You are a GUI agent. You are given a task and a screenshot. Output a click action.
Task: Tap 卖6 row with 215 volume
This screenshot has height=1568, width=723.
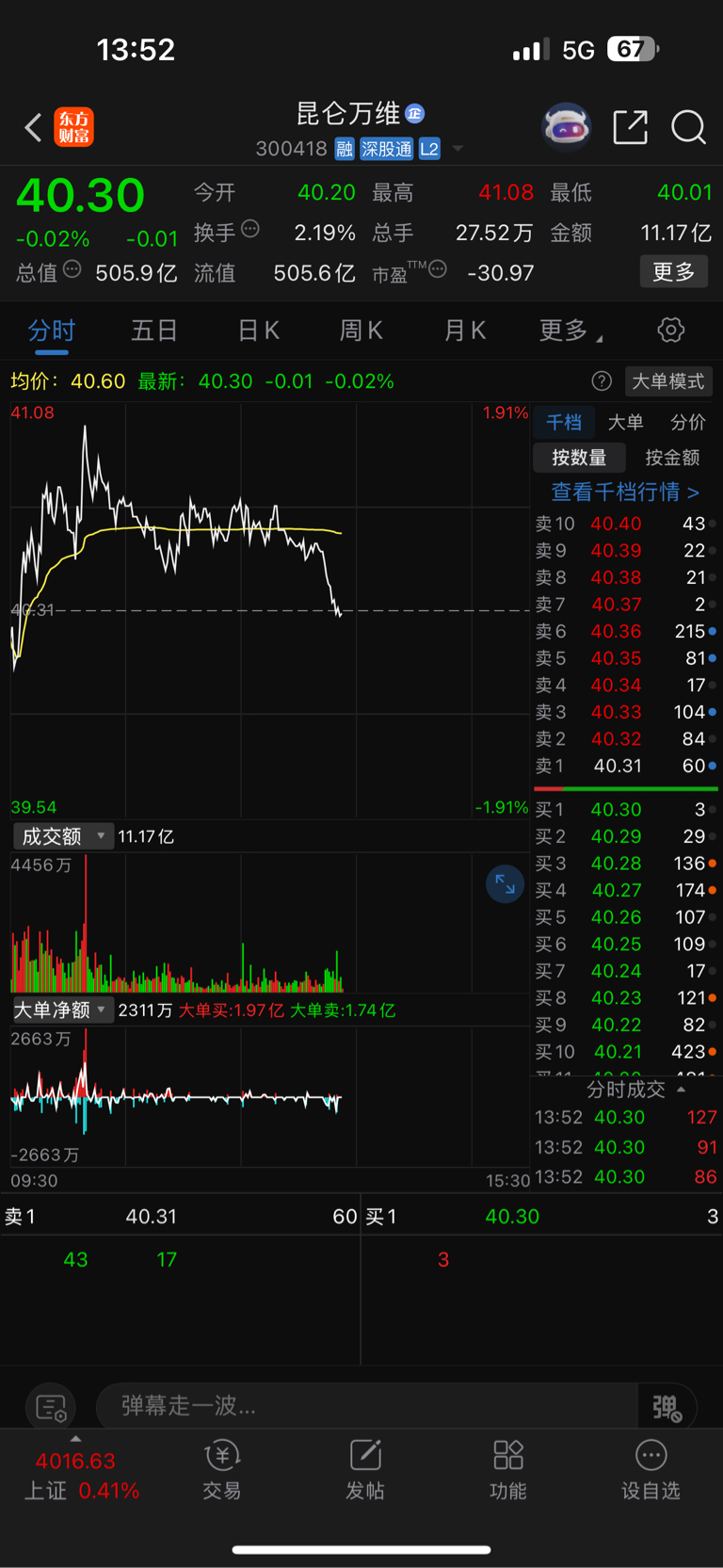click(626, 631)
